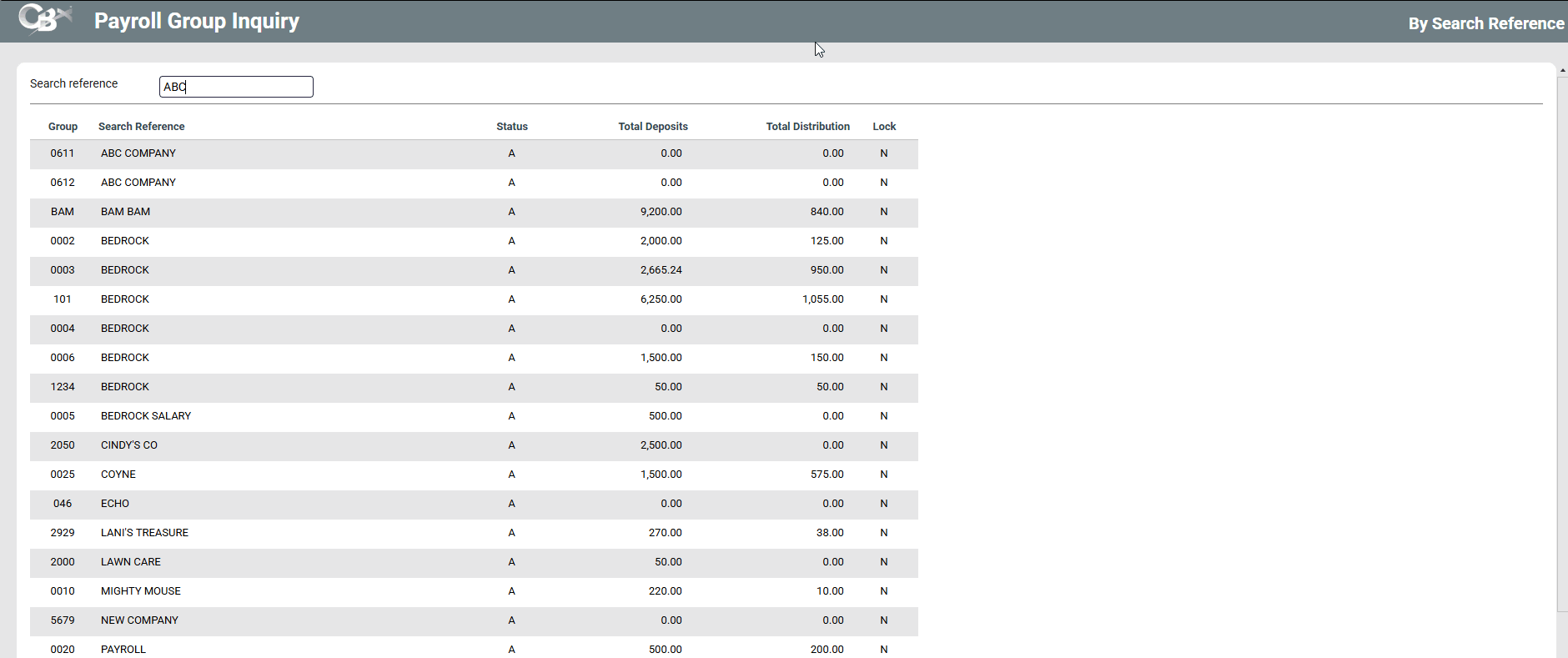Click group number 101

pyautogui.click(x=63, y=299)
